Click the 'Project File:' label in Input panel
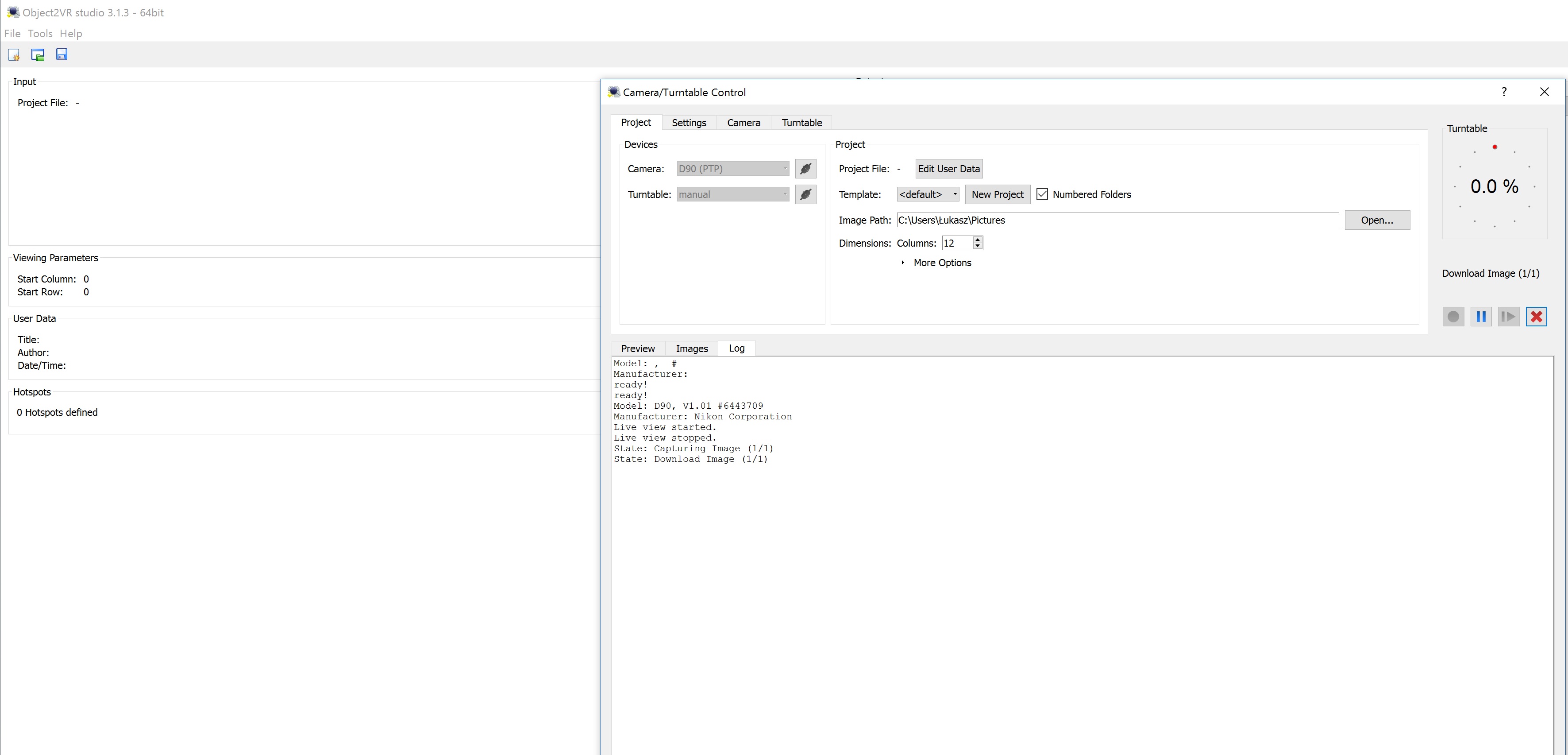This screenshot has height=755, width=1568. tap(42, 103)
